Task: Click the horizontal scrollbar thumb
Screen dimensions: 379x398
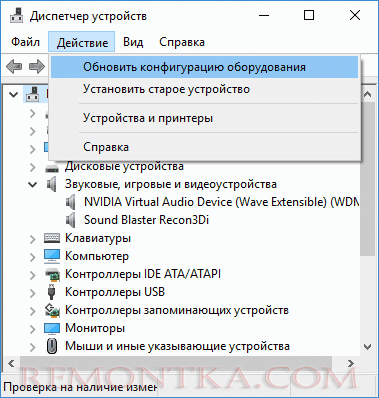Action: click(176, 363)
